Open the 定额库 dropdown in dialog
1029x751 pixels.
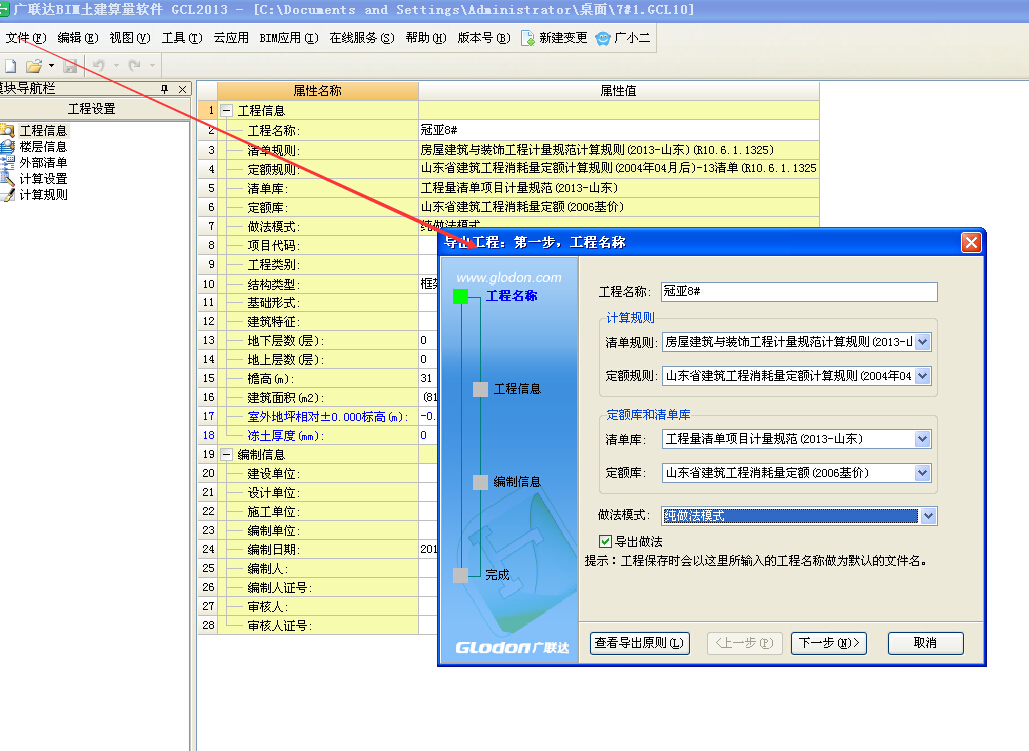923,473
